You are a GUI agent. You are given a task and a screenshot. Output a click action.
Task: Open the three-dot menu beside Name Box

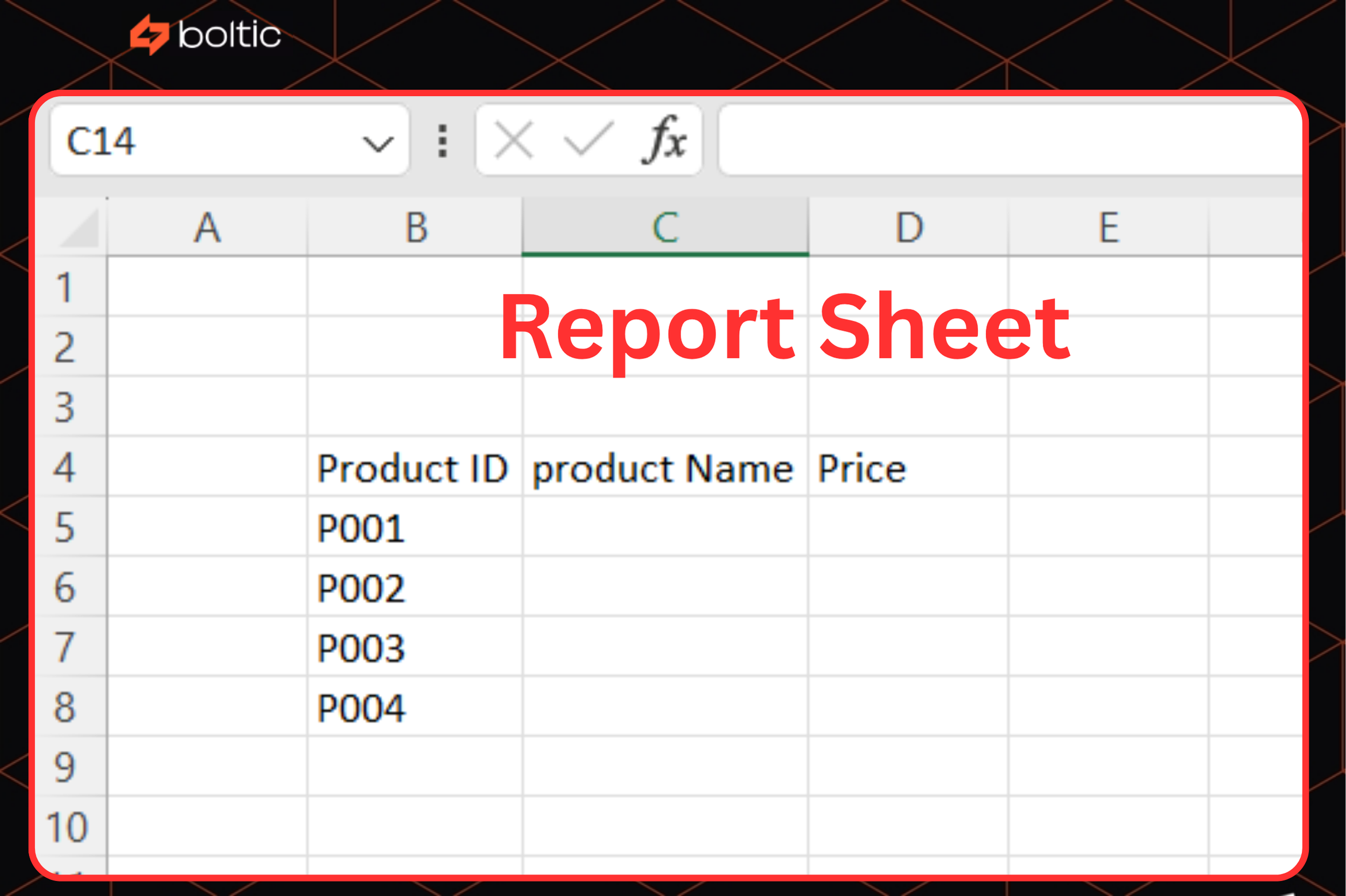point(443,140)
